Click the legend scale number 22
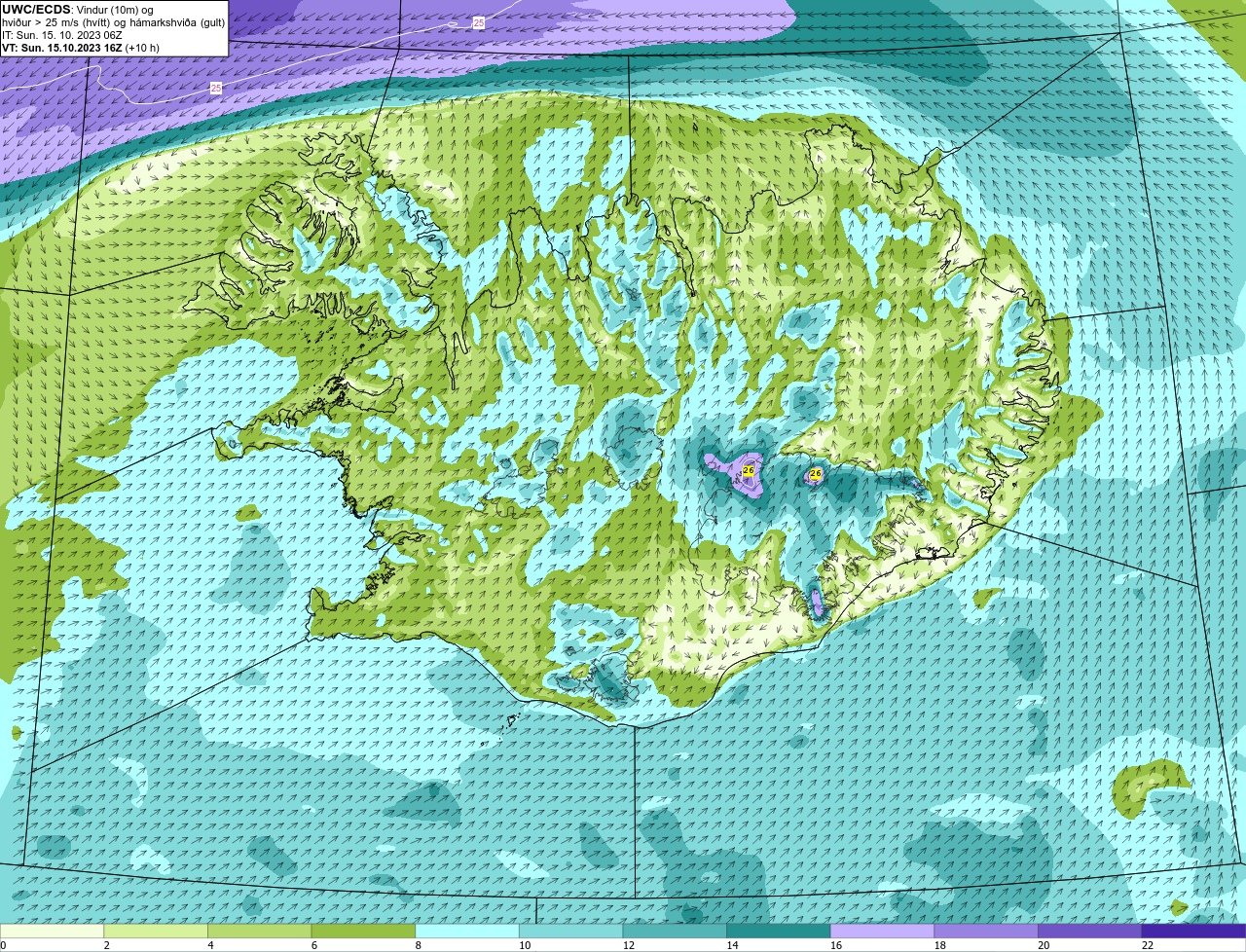The width and height of the screenshot is (1246, 952). (1147, 945)
